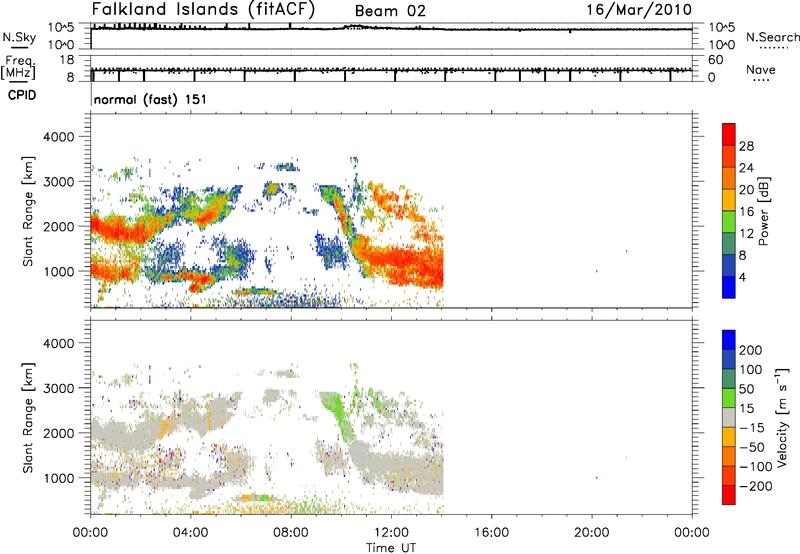800x554 pixels.
Task: Select the 'CPID' row label
Action: (22, 95)
